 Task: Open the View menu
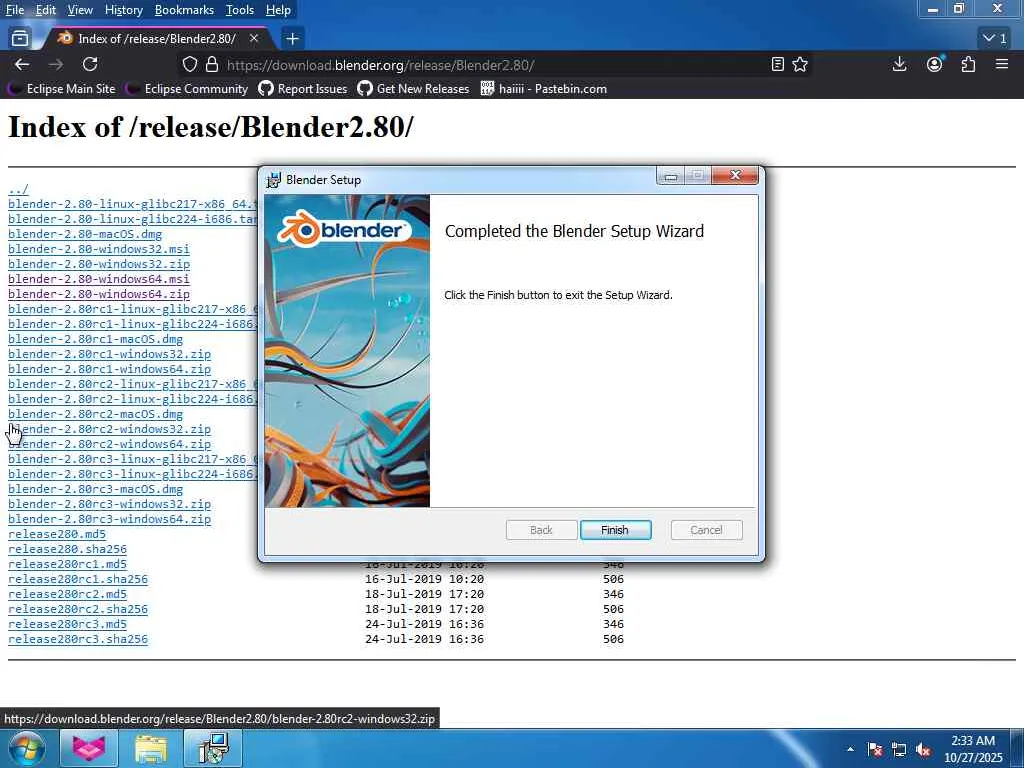click(x=80, y=10)
